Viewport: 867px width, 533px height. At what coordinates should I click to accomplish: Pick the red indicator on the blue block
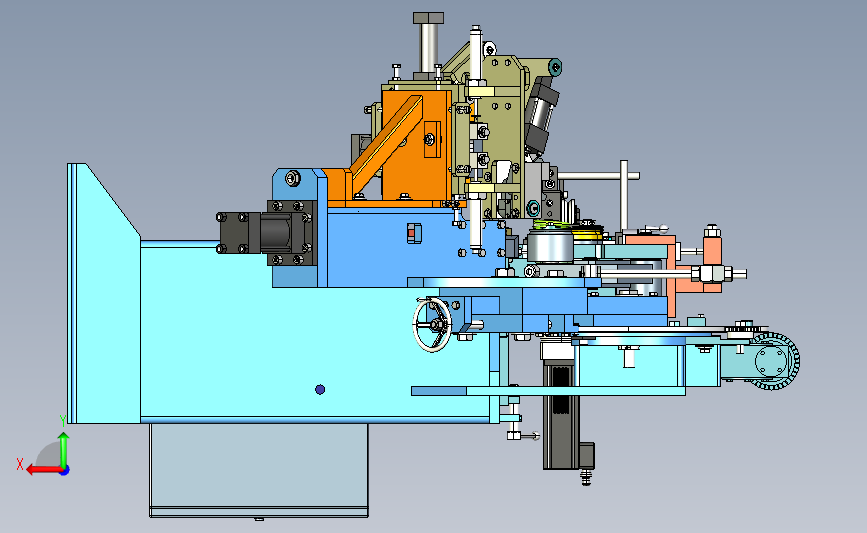[411, 233]
